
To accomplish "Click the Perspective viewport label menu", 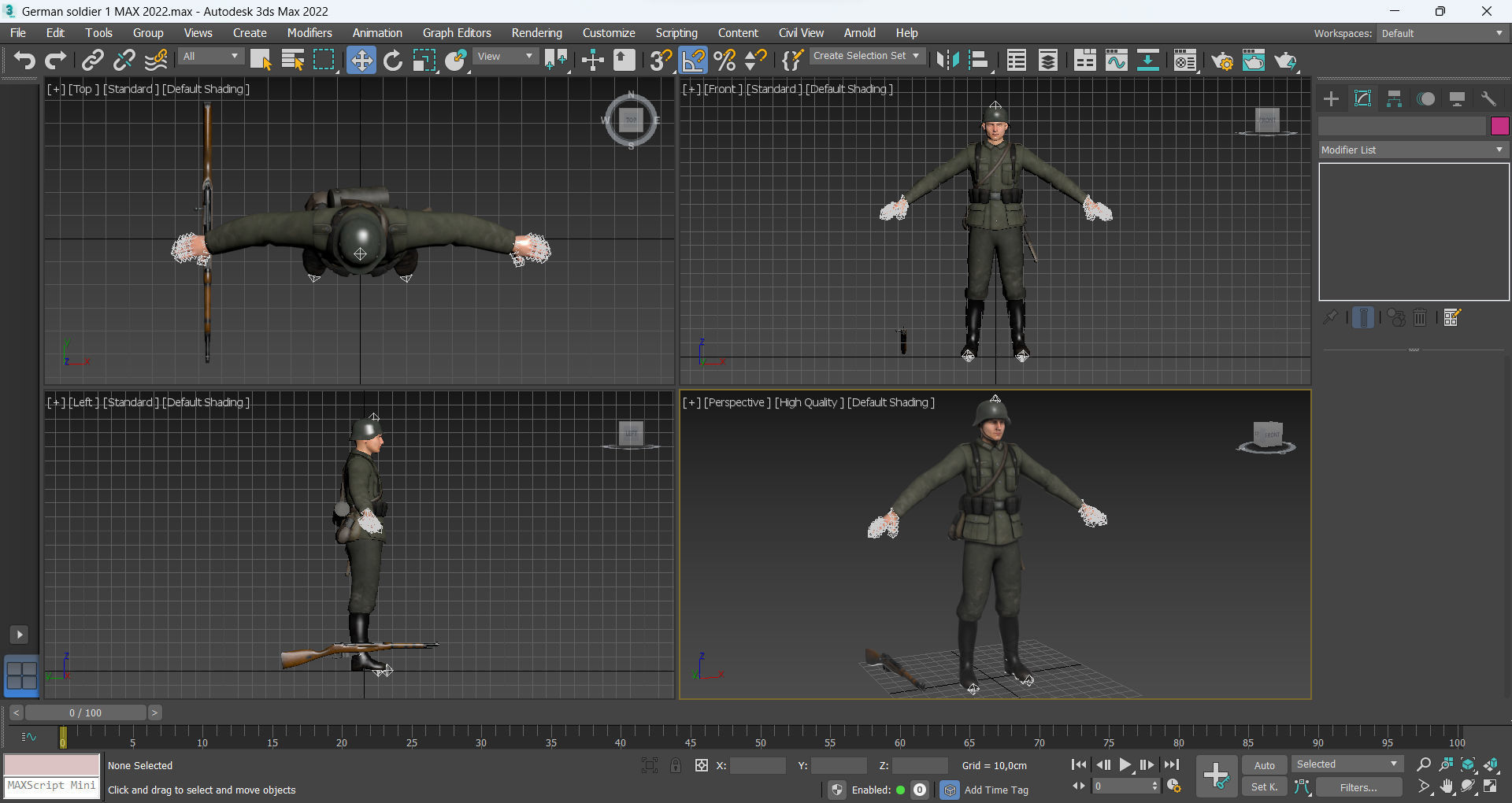I will [x=737, y=402].
